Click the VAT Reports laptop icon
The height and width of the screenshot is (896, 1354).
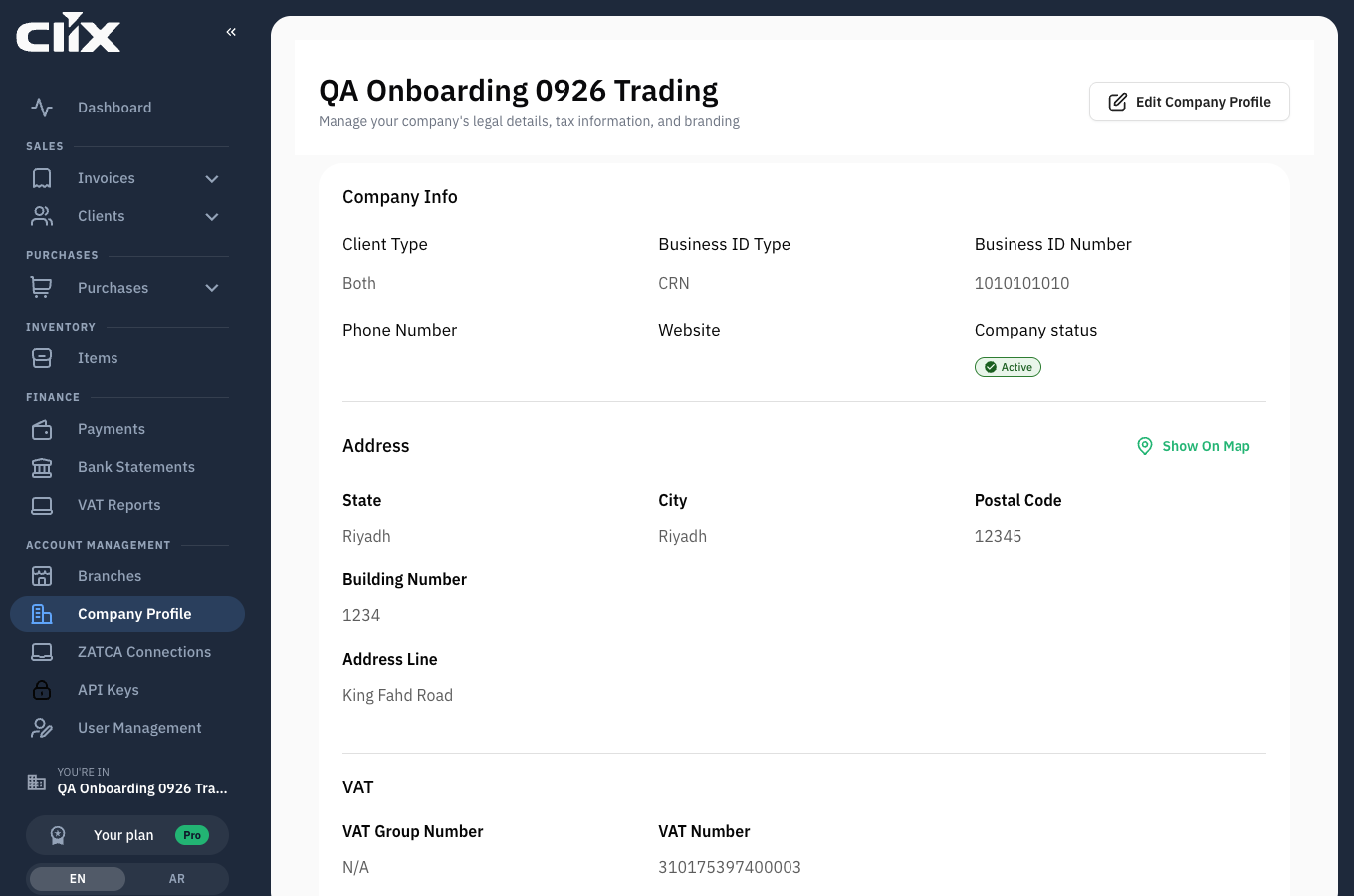click(x=42, y=505)
